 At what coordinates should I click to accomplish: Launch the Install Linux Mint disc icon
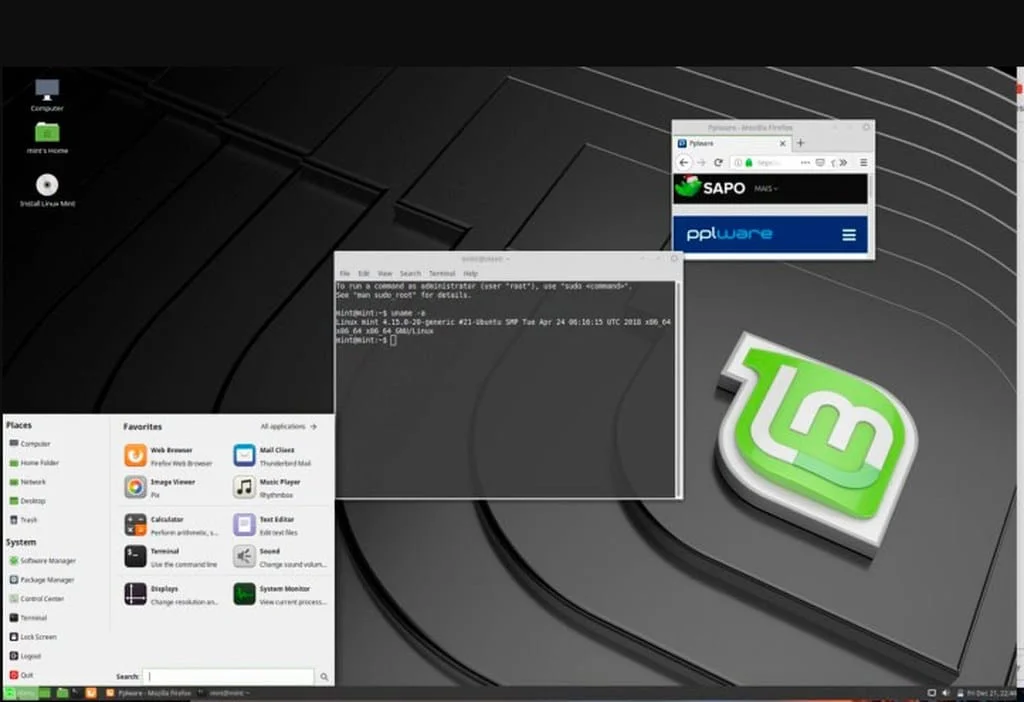(47, 190)
